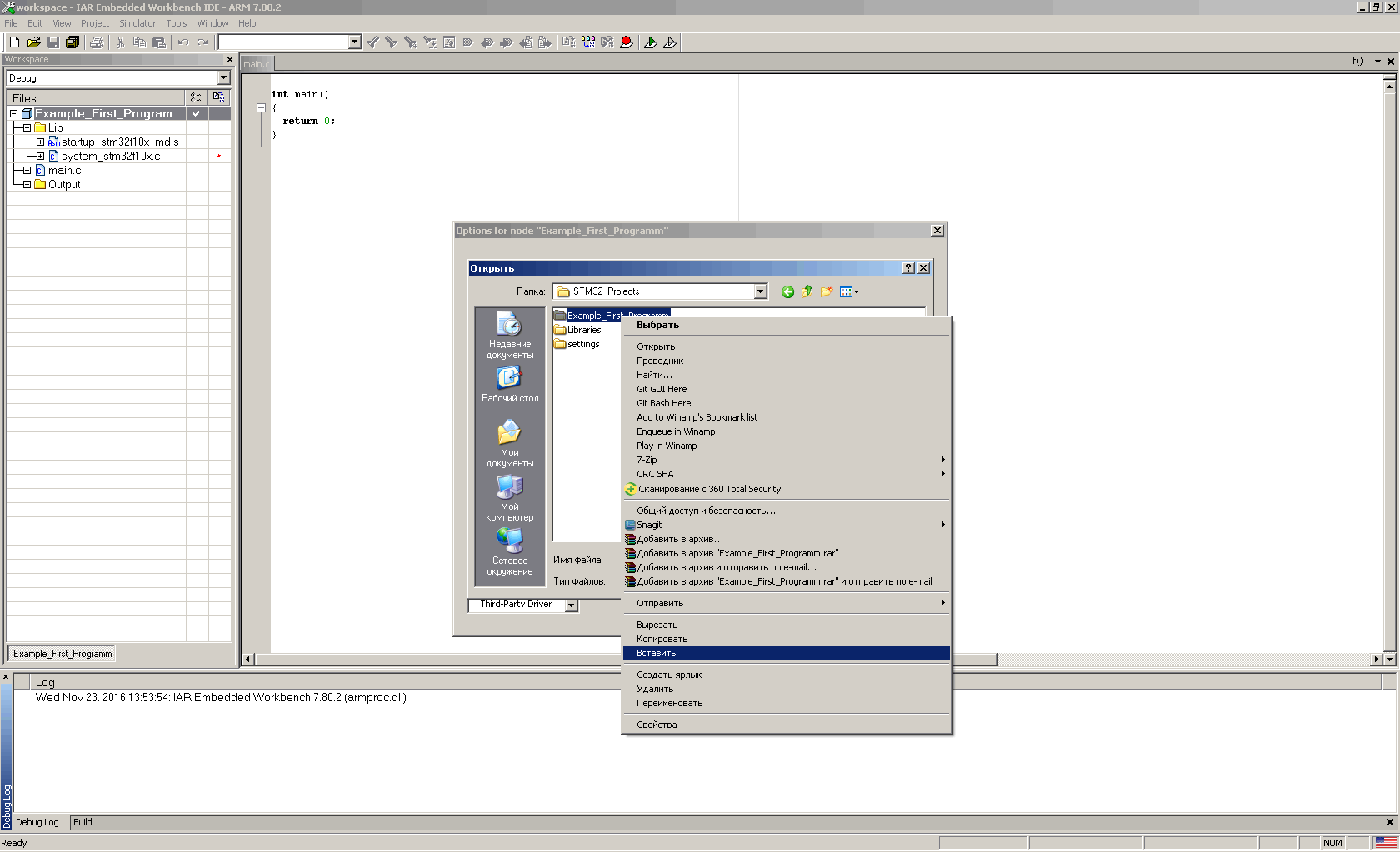Image resolution: width=1400 pixels, height=852 pixels.
Task: Click the Save All toolbar icon
Action: (x=72, y=42)
